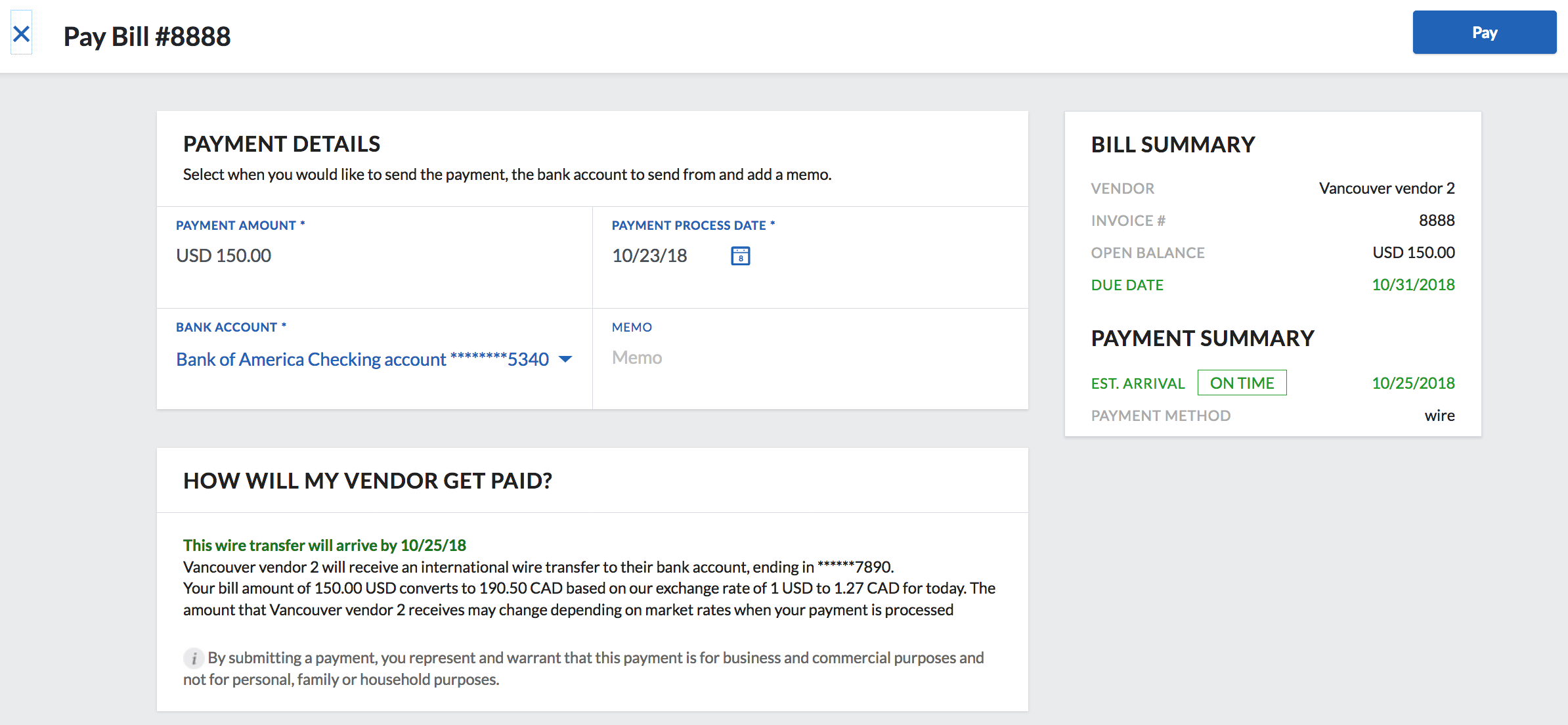The image size is (1568, 725).
Task: Click the info icon near disclaimer
Action: point(193,658)
